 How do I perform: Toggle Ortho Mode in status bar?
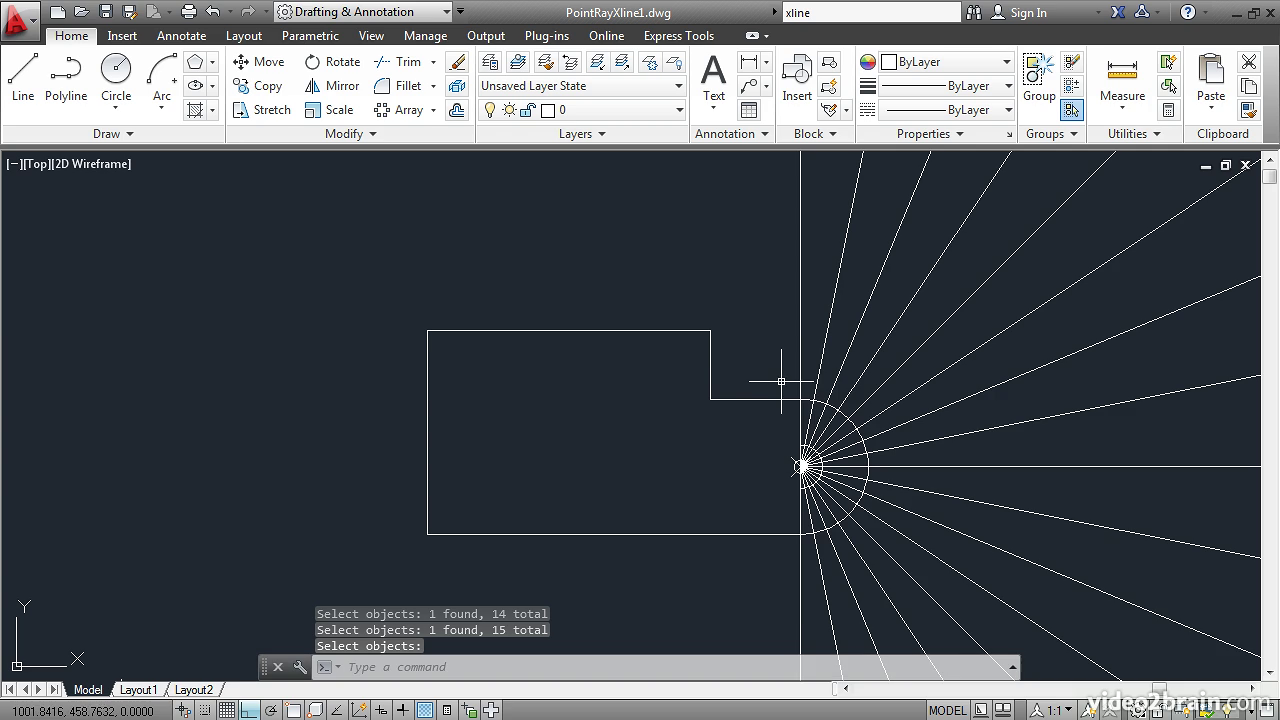[x=249, y=711]
